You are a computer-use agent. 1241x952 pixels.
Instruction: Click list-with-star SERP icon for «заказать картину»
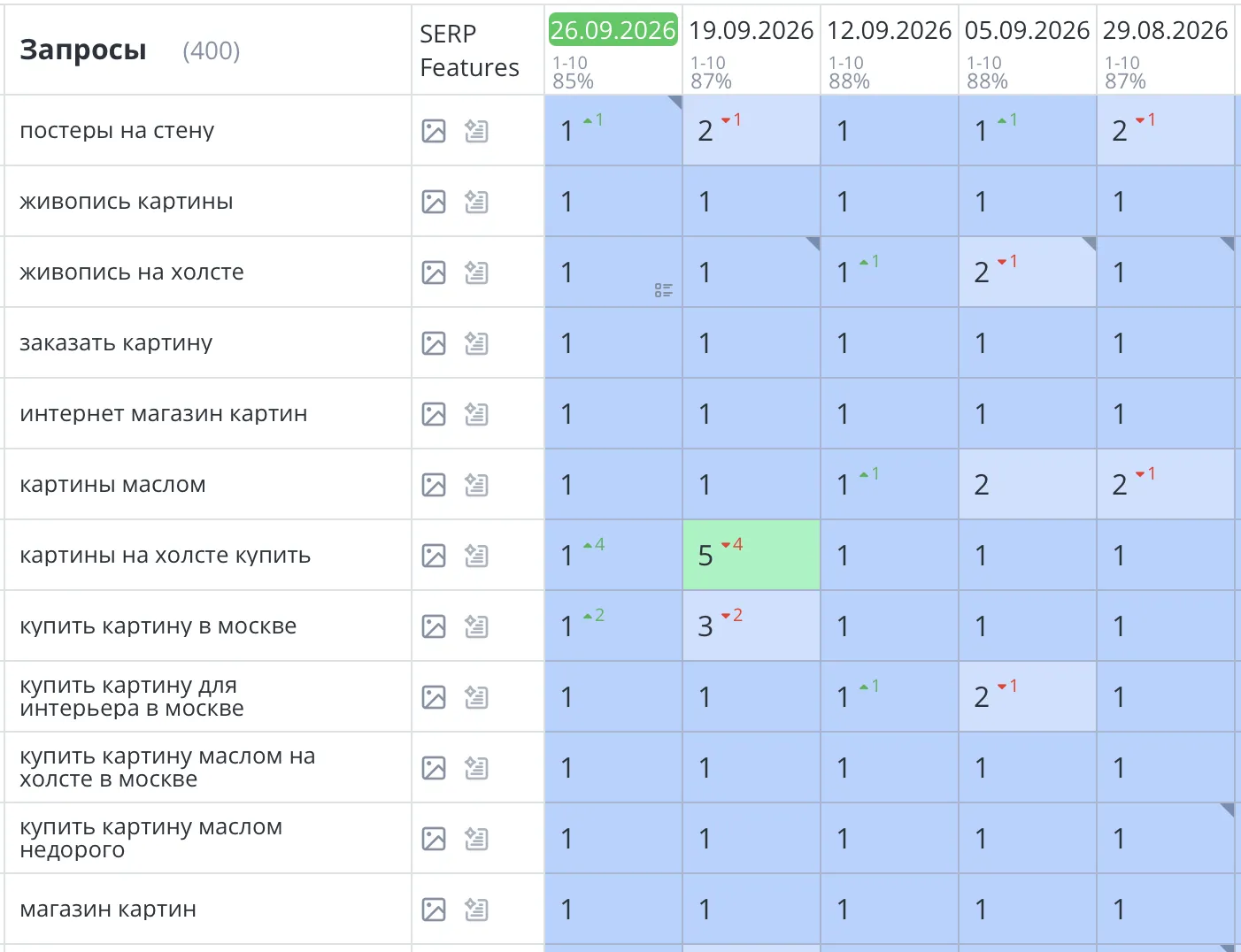(476, 343)
